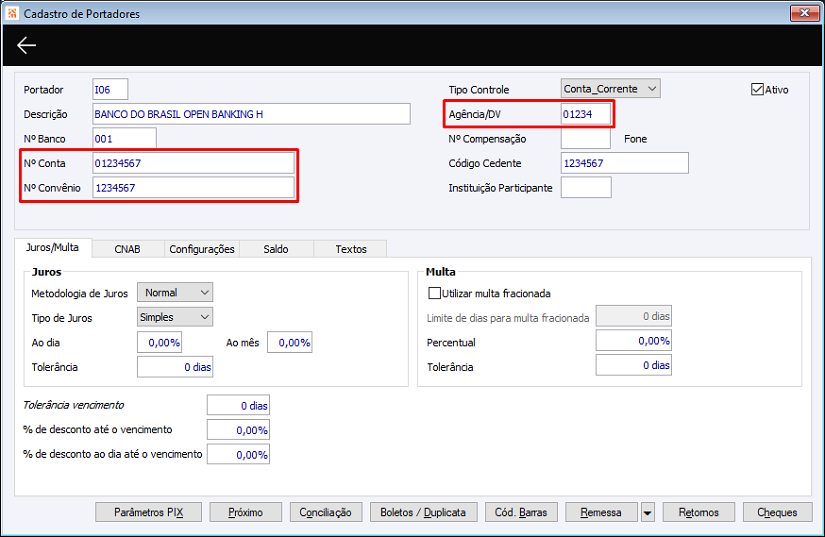
Task: Click the Juros Ao dia percentage field
Action: pyautogui.click(x=159, y=342)
